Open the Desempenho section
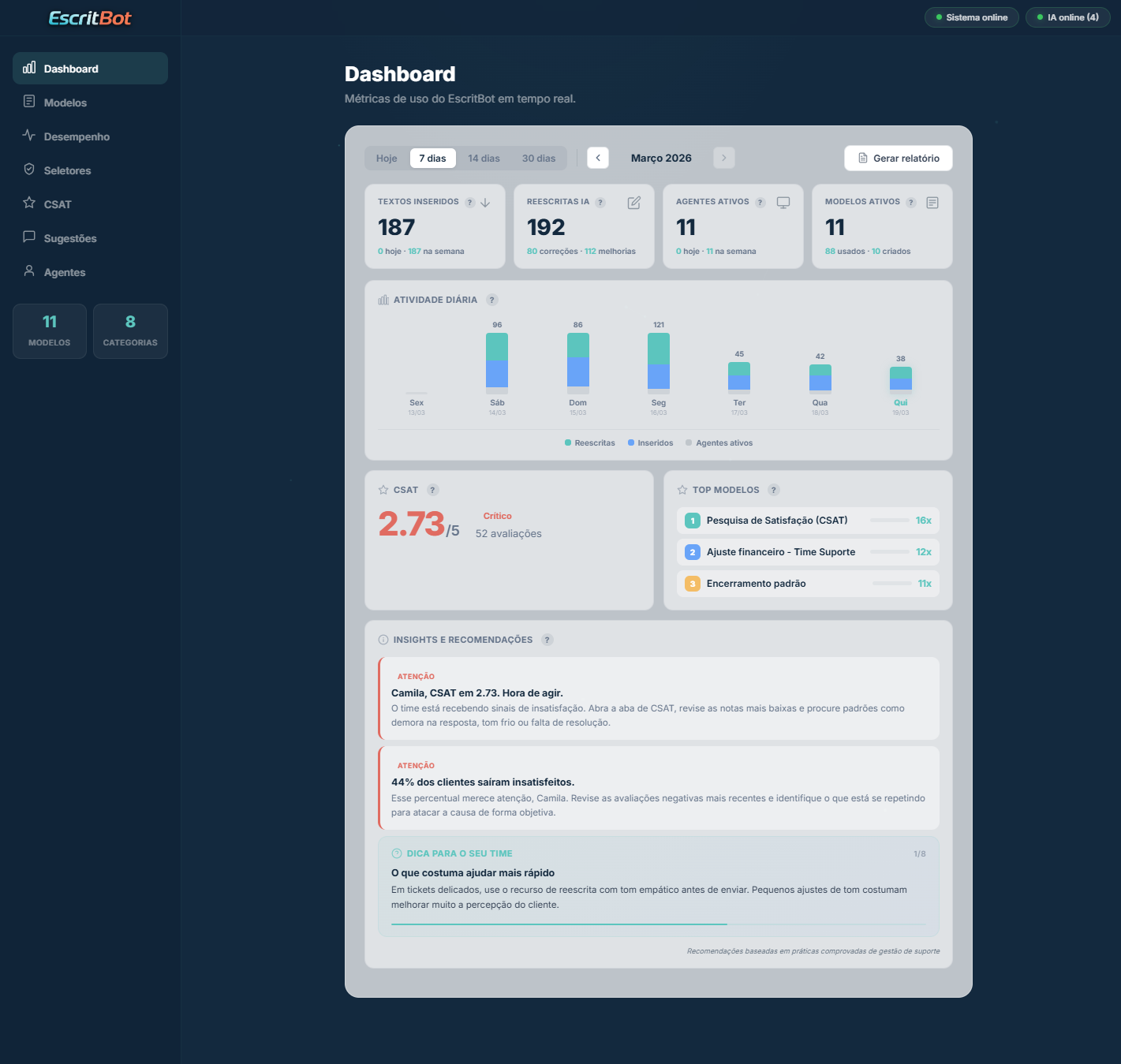This screenshot has height=1064, width=1121. [29, 136]
